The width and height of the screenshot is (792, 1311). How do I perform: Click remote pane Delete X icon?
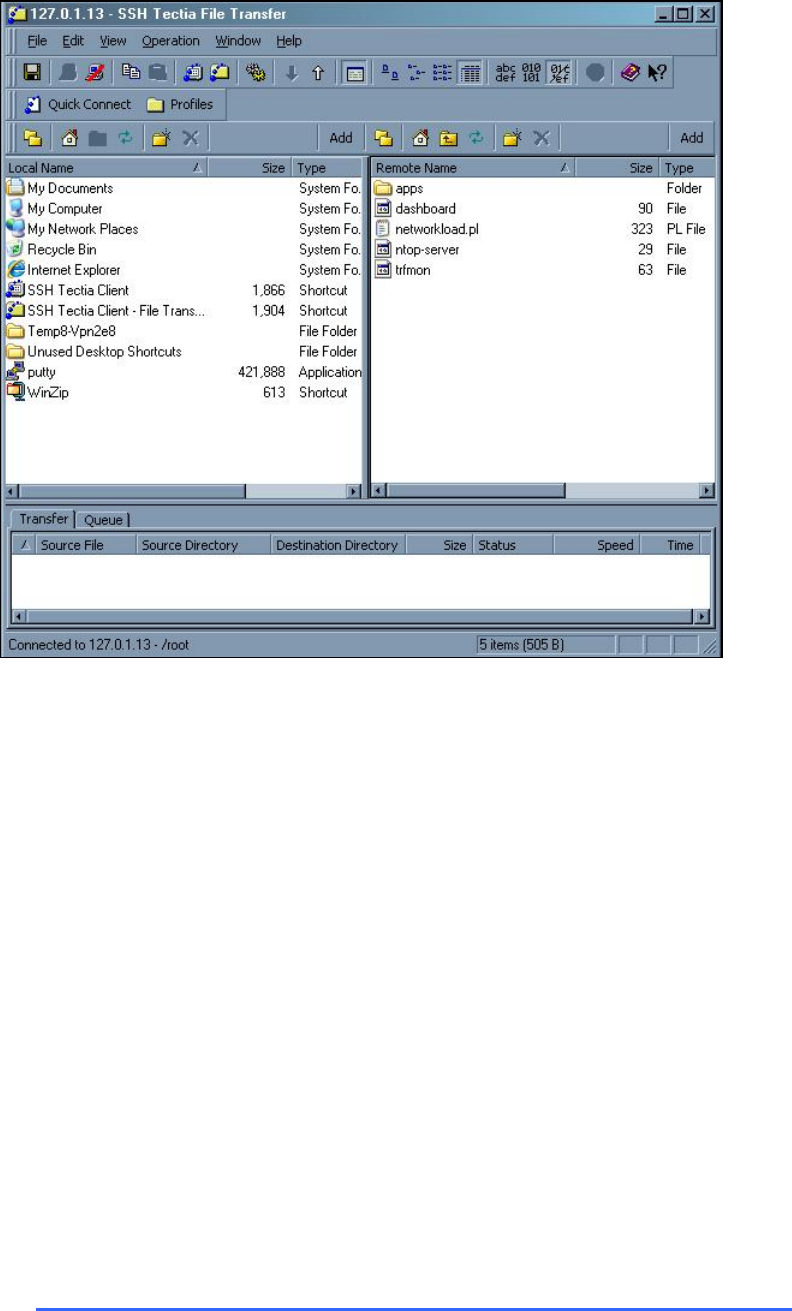pyautogui.click(x=540, y=138)
